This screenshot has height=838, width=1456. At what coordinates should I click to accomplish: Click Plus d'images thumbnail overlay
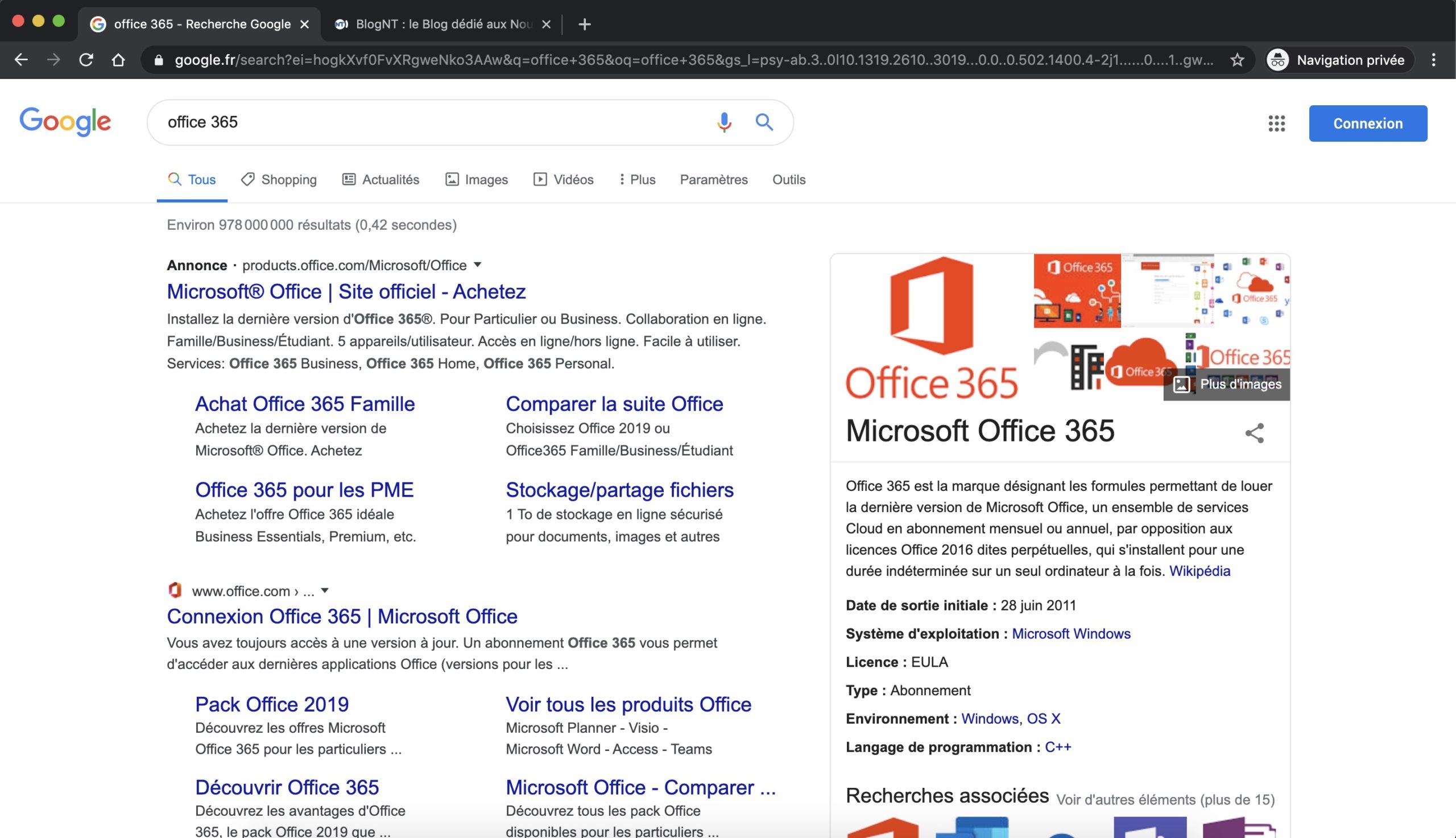click(1226, 384)
